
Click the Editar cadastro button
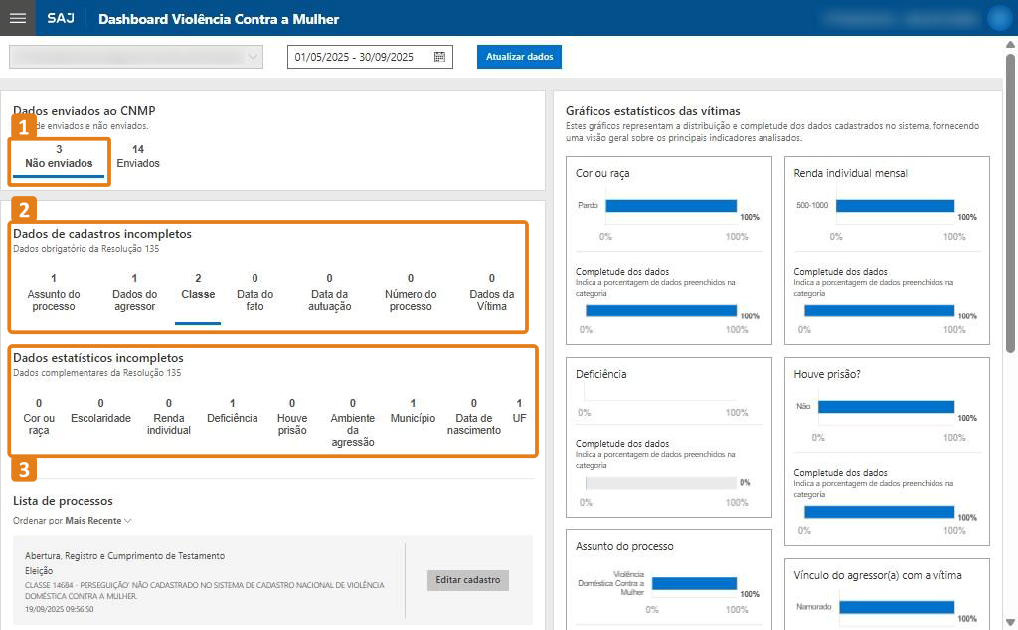[x=468, y=580]
